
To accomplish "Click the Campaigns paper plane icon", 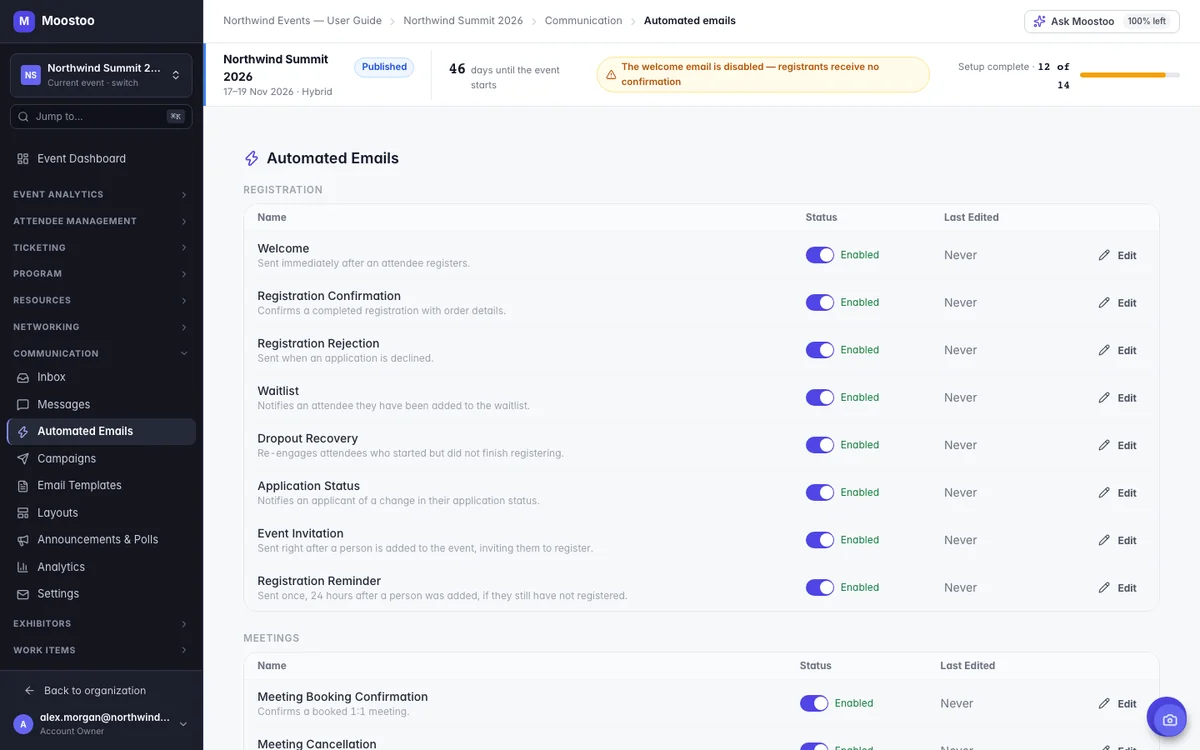I will coord(23,459).
